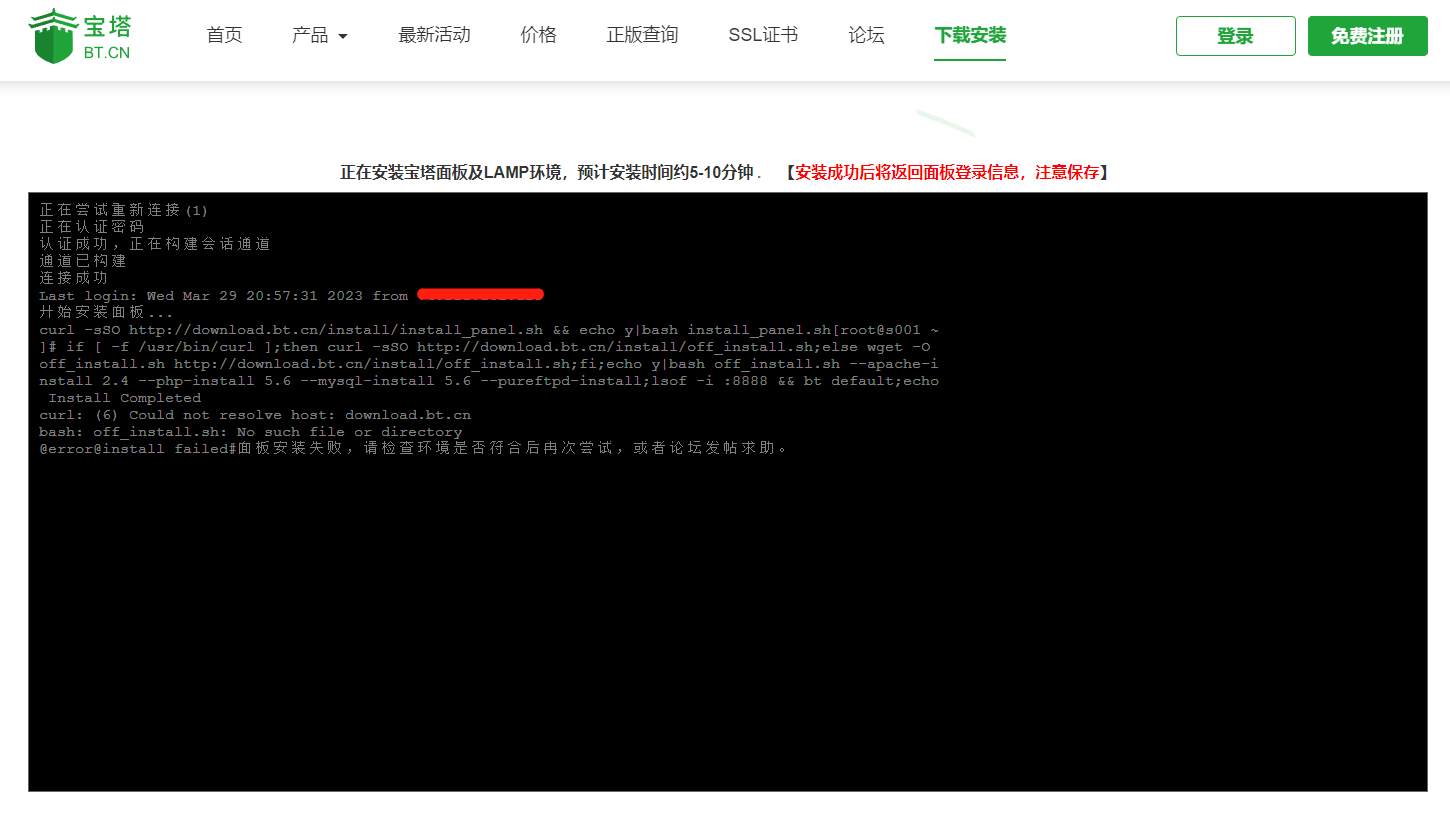Open 正版查询 verification page
Image resolution: width=1450 pixels, height=820 pixels.
click(x=642, y=36)
